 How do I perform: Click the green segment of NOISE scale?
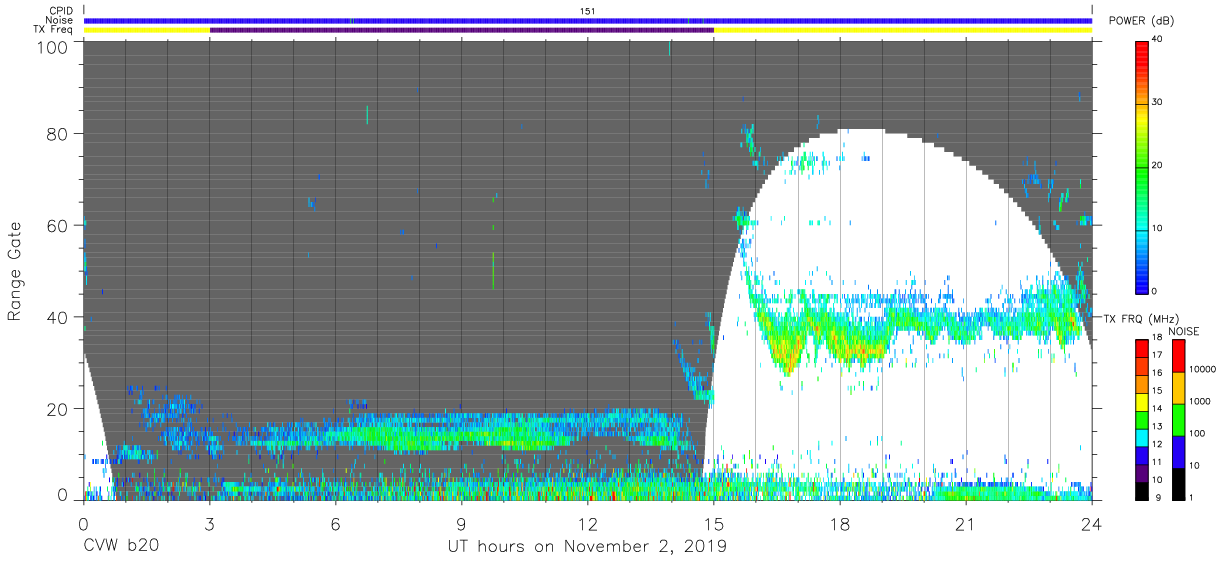[x=1178, y=419]
